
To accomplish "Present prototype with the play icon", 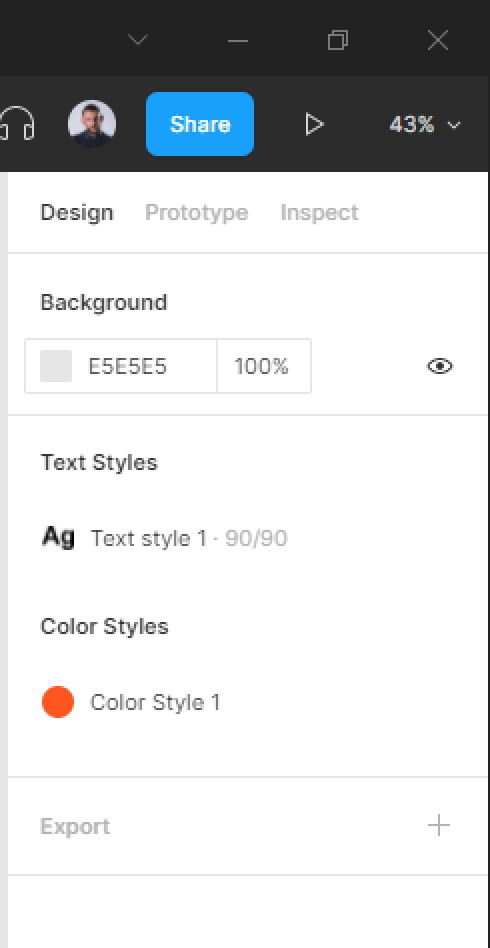I will pos(313,125).
